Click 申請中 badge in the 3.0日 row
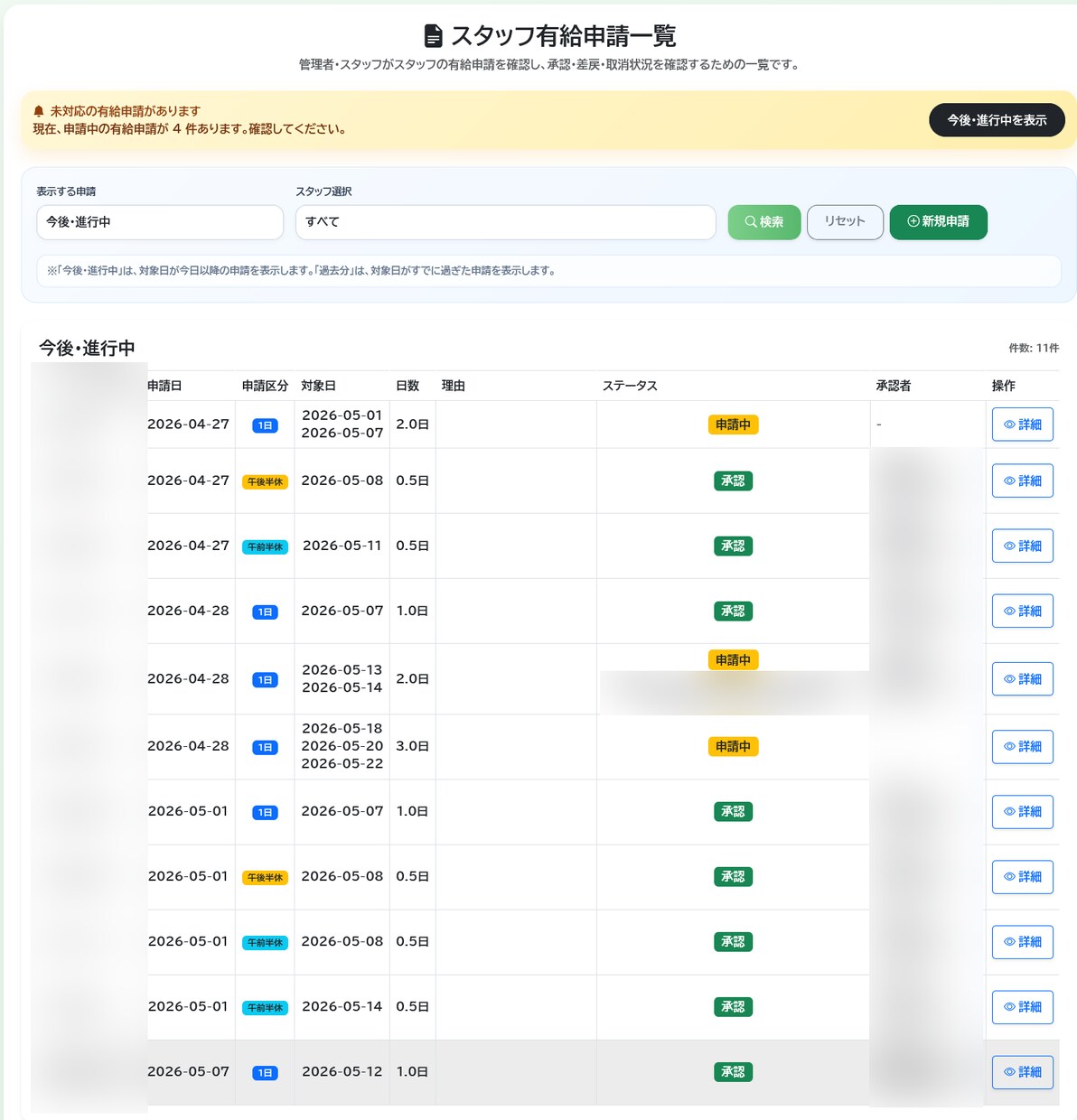This screenshot has width=1077, height=1120. (733, 747)
